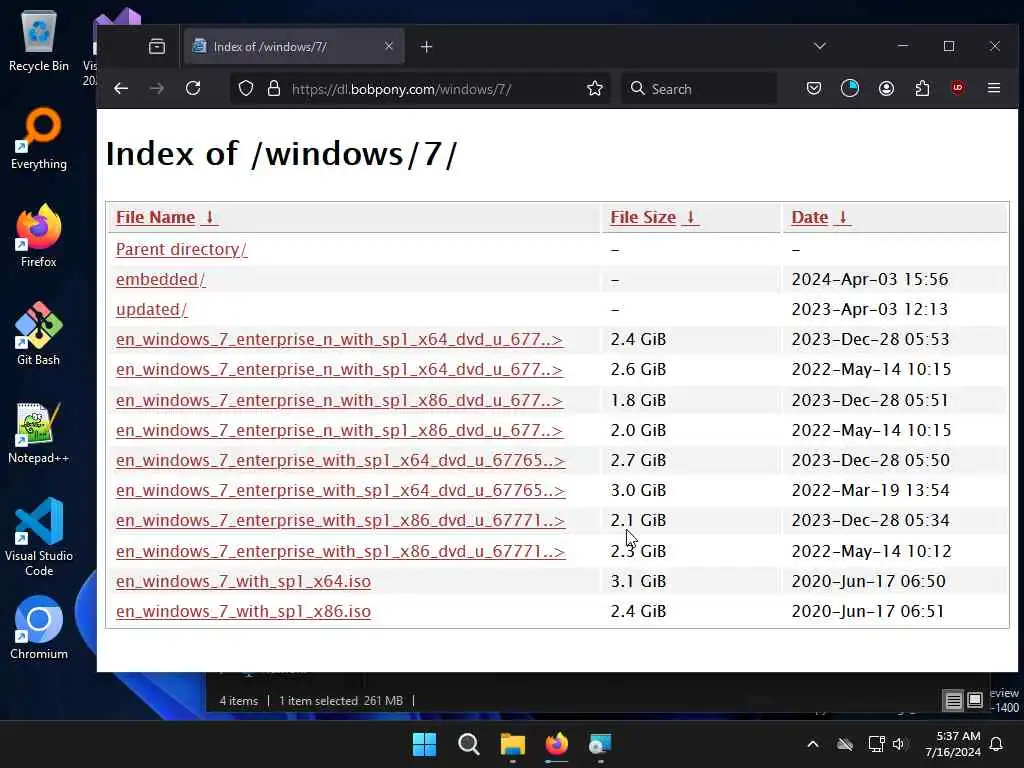Viewport: 1024px width, 768px height.
Task: Open the Windows Start menu
Action: (424, 744)
